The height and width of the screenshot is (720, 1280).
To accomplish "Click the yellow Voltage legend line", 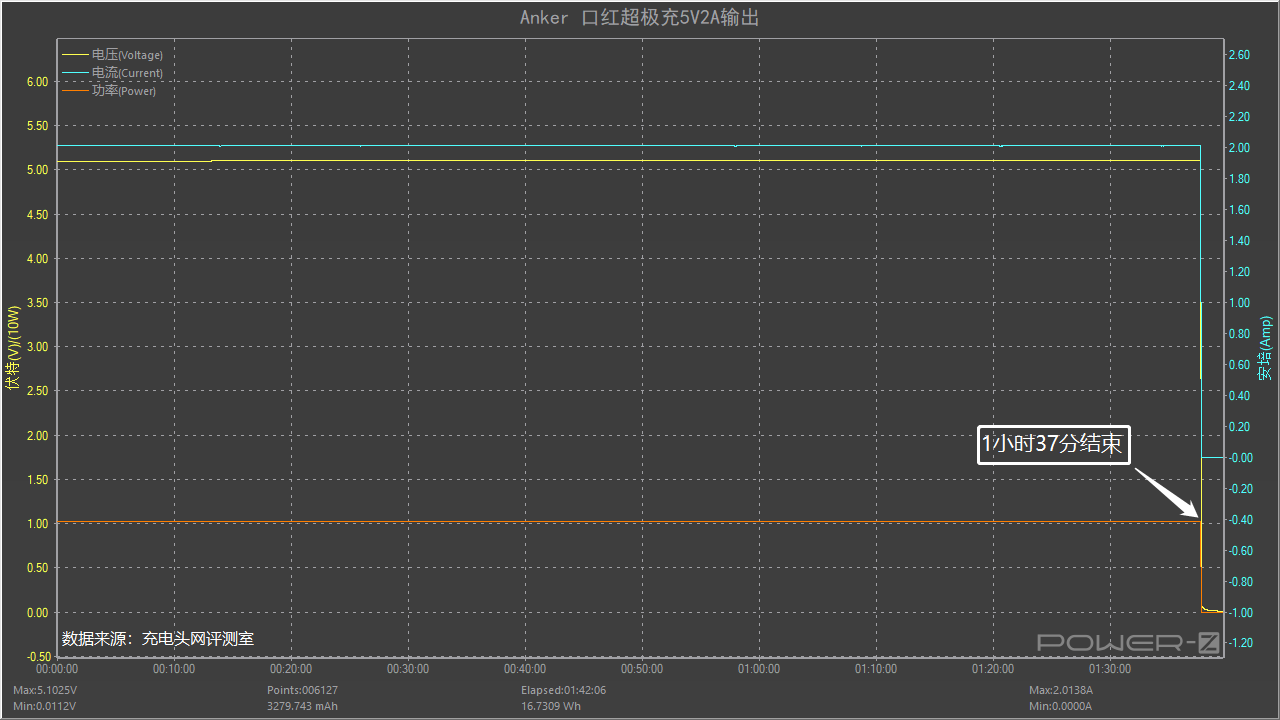I will click(x=75, y=55).
